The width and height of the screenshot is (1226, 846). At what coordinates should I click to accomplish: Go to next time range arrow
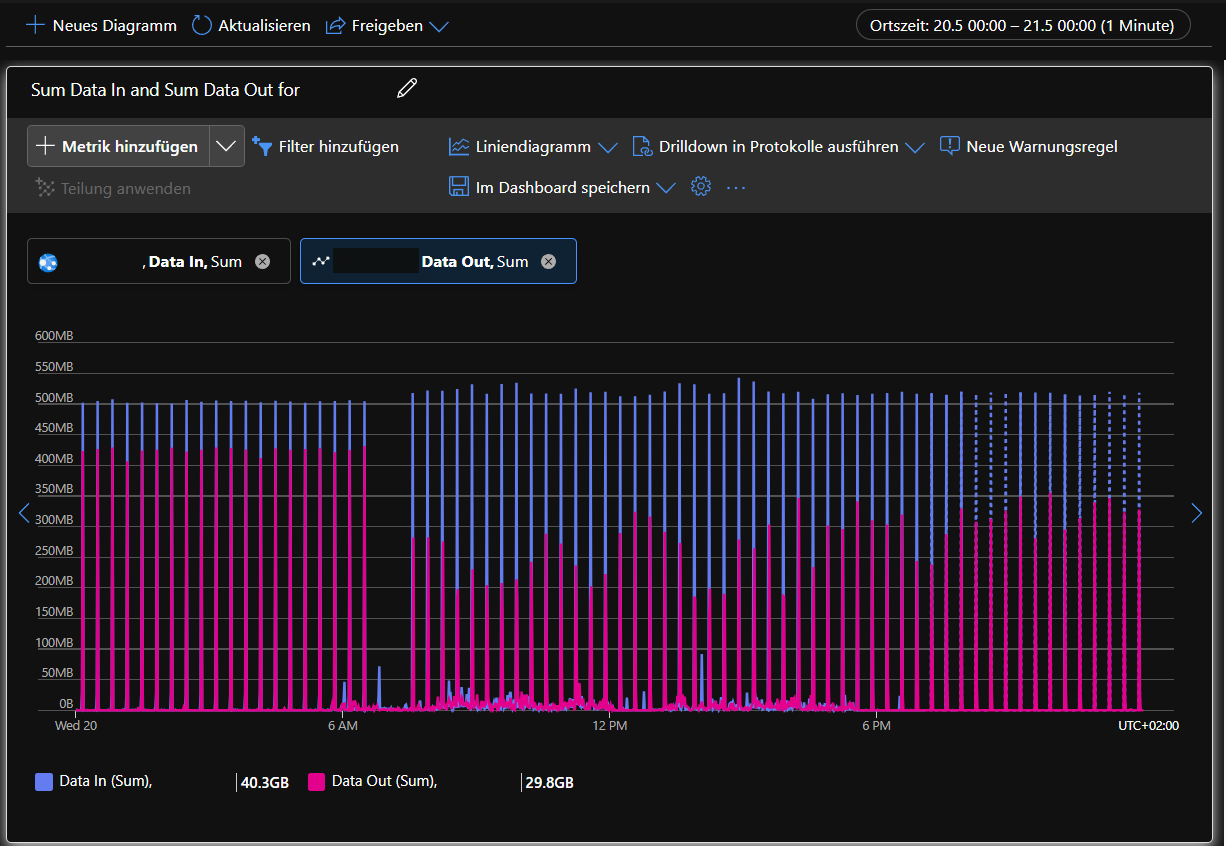tap(1197, 513)
